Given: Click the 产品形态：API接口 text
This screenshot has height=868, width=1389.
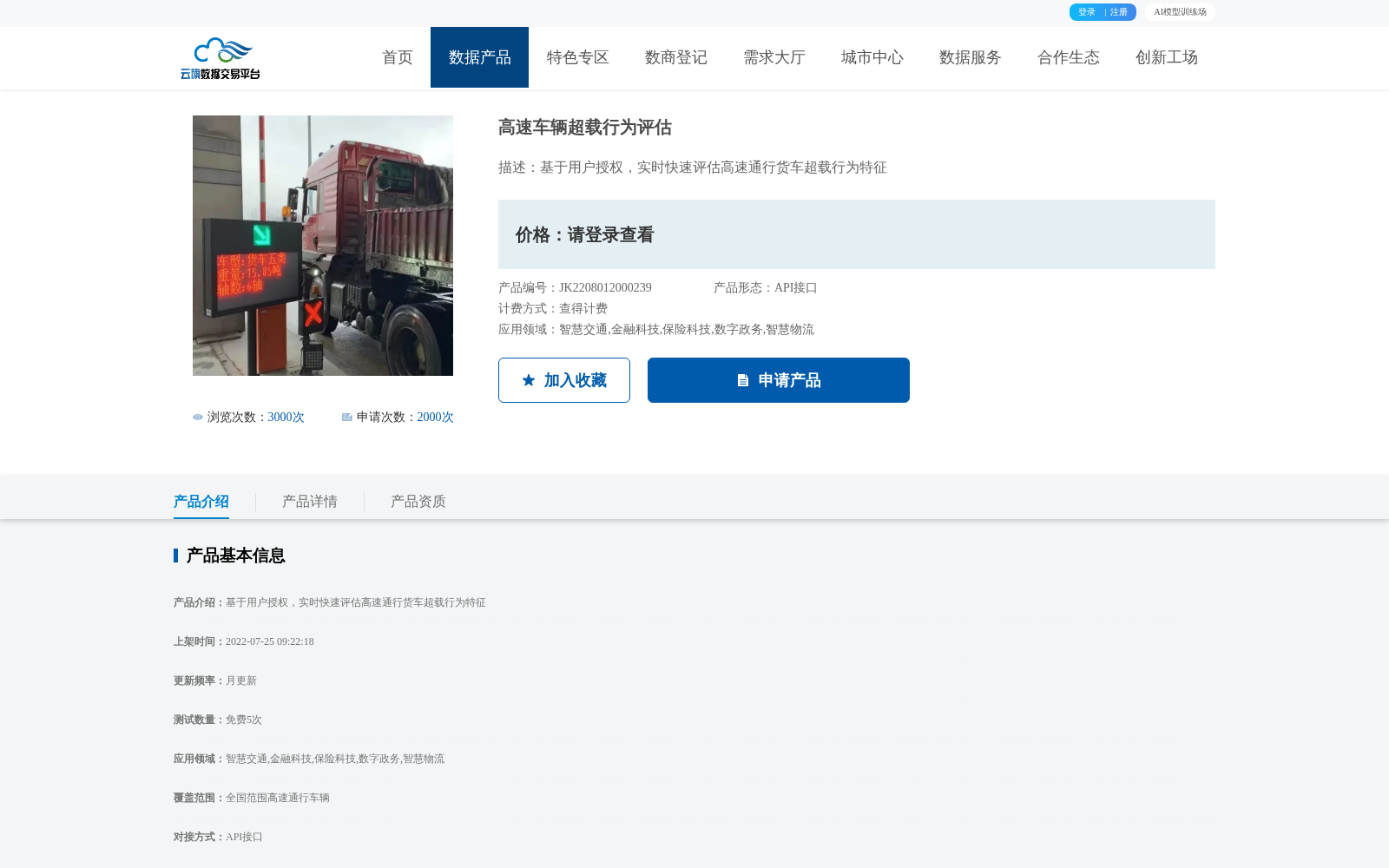Looking at the screenshot, I should tap(766, 288).
